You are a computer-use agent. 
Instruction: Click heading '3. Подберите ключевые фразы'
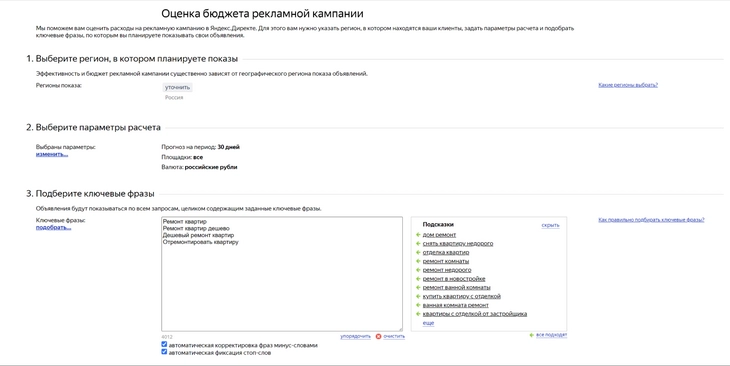coord(90,194)
